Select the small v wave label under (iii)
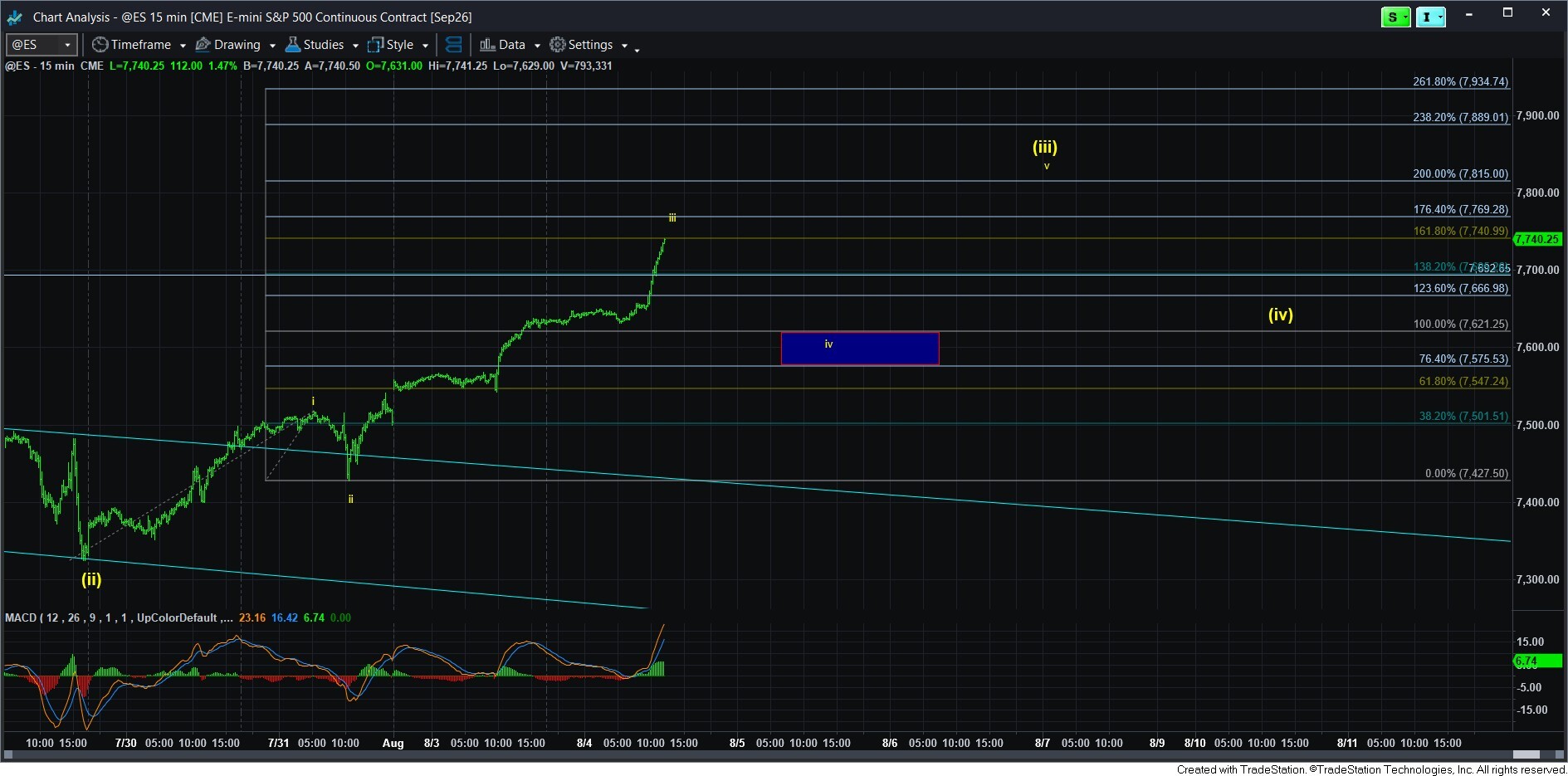1568x776 pixels. 1047,166
